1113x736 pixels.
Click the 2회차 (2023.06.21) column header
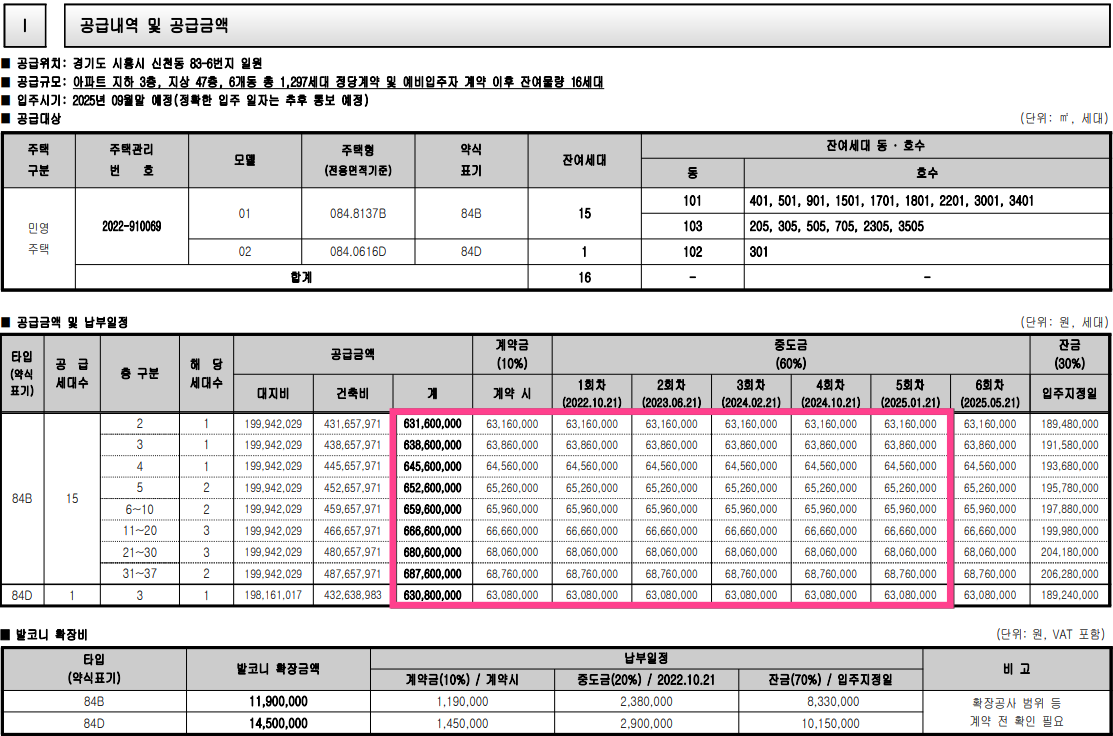671,393
